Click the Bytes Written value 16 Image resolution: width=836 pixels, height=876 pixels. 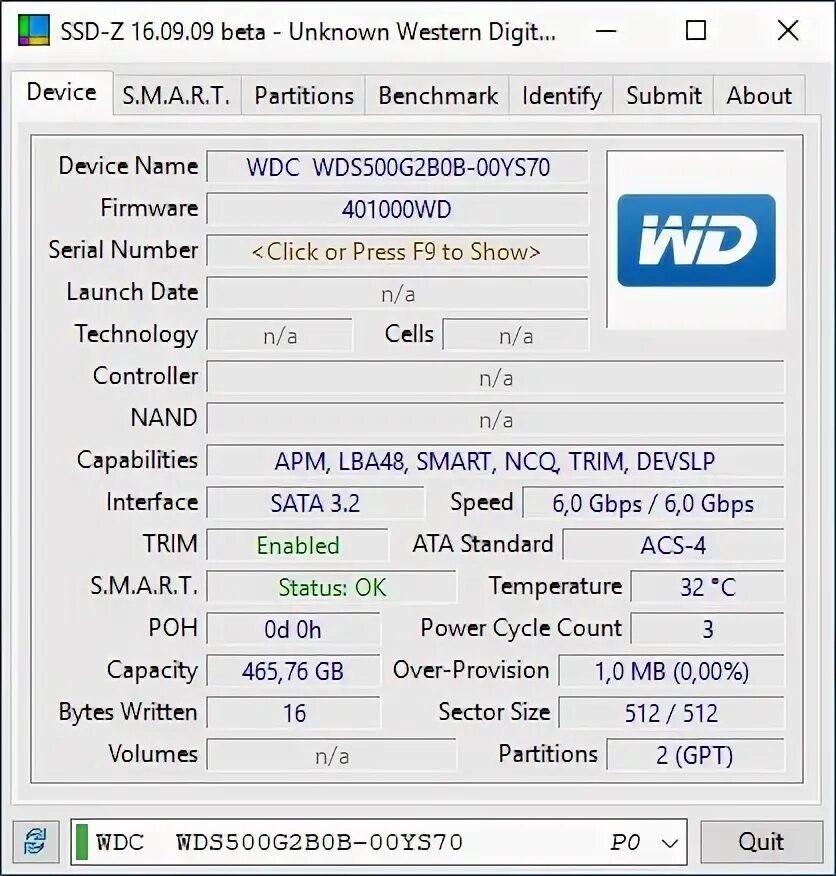[293, 713]
